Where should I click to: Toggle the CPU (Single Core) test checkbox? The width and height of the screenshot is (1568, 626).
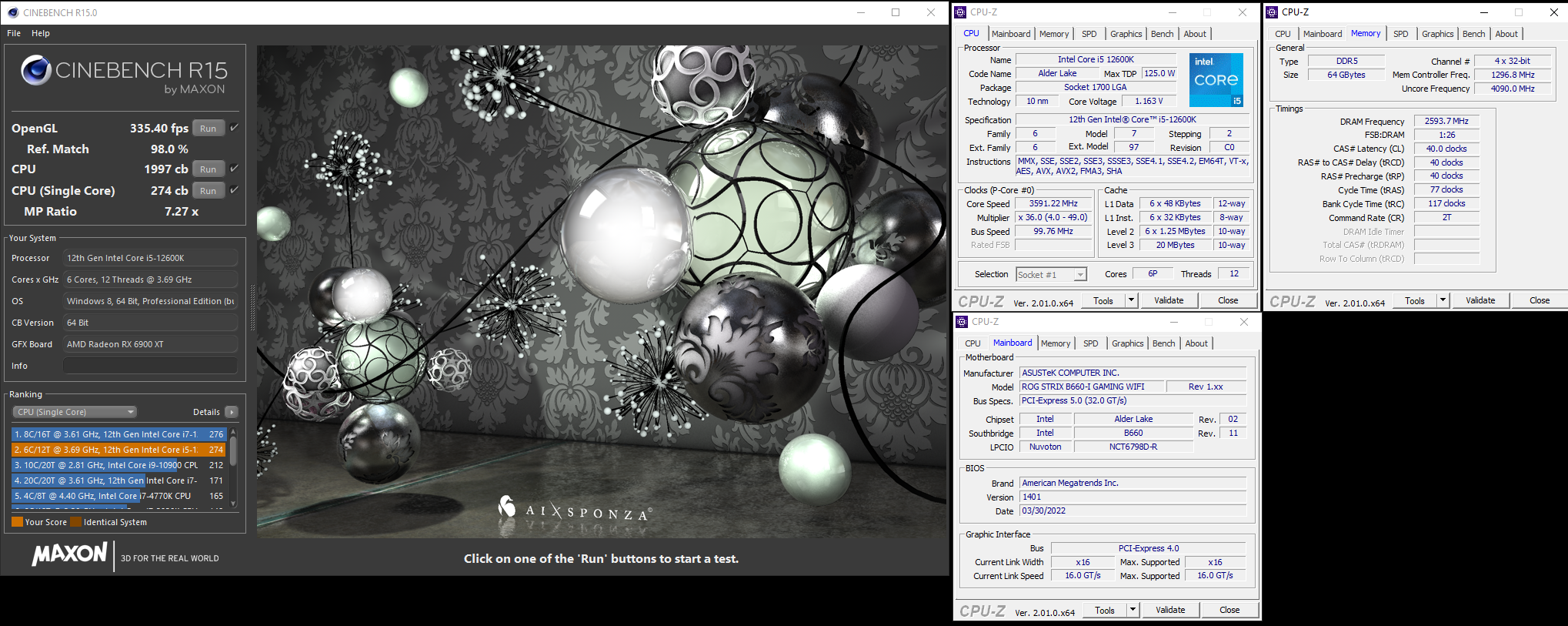pyautogui.click(x=235, y=189)
